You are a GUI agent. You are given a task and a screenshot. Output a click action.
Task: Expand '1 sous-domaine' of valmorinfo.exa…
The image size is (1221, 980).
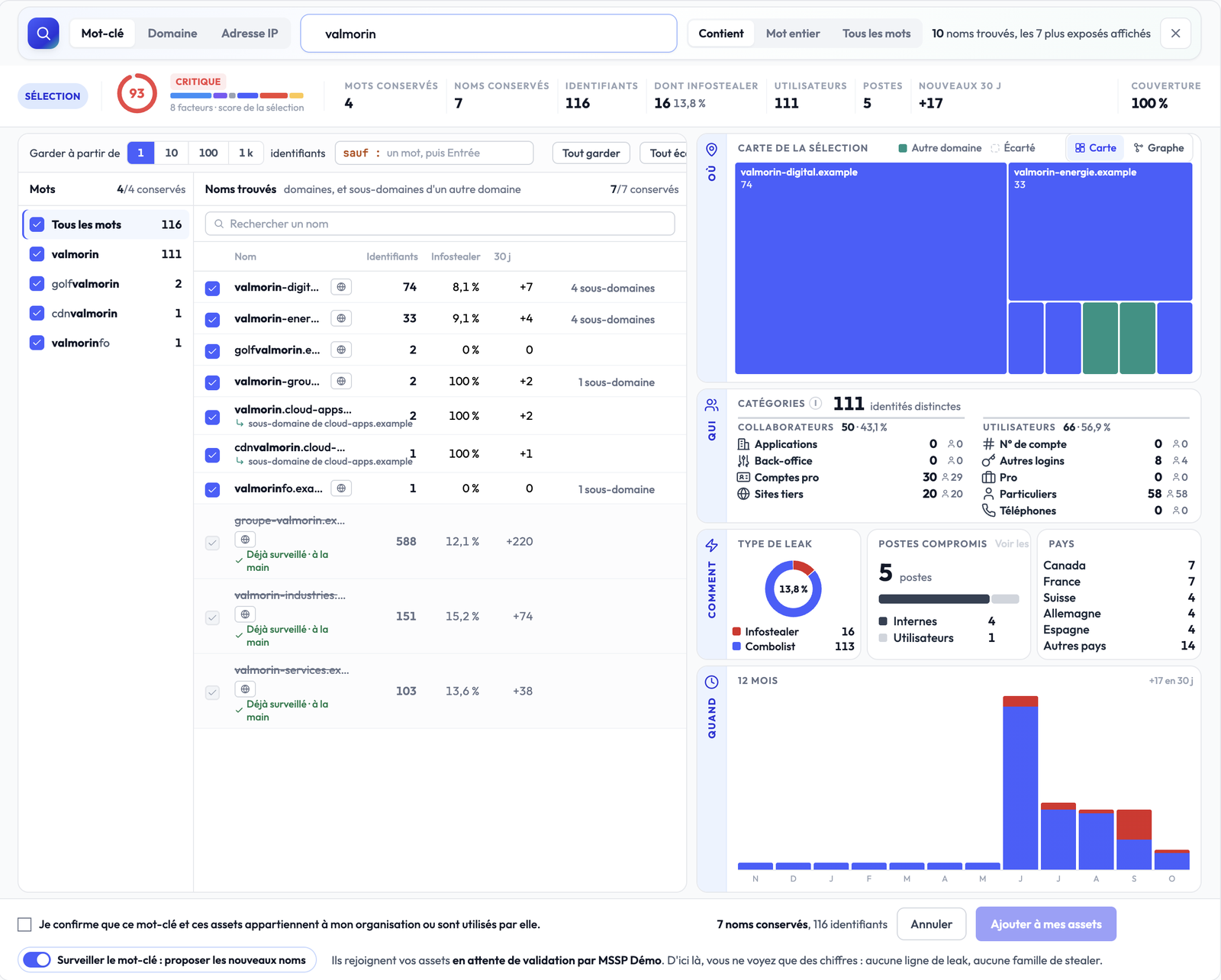coord(617,489)
